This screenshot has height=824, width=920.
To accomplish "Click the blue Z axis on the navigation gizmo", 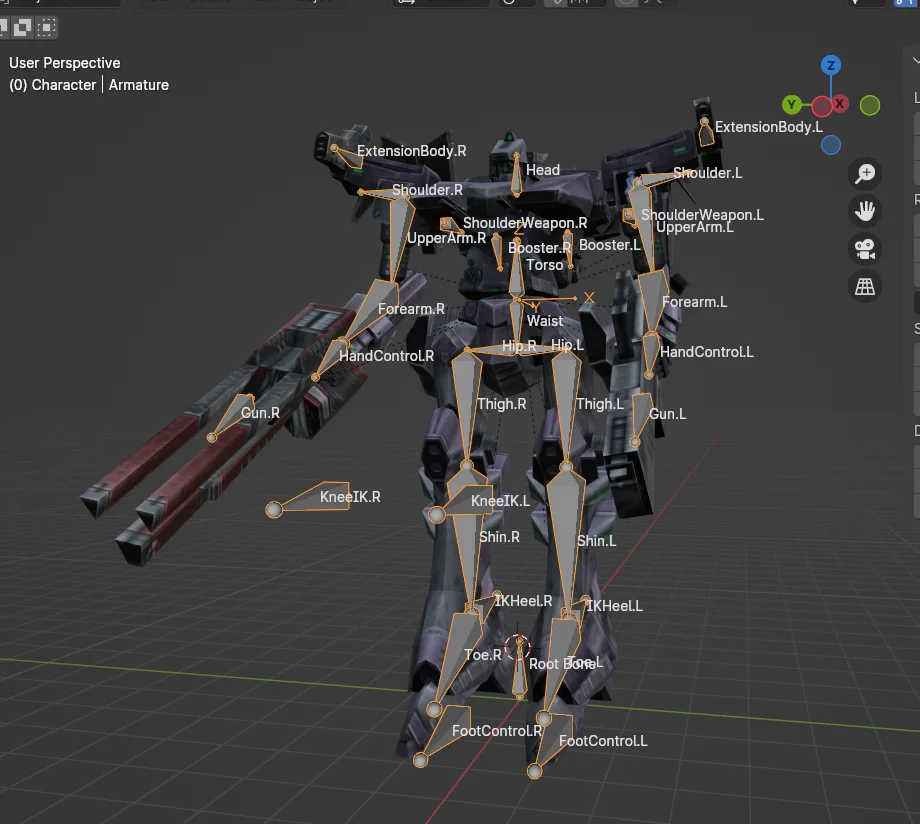I will 832,65.
